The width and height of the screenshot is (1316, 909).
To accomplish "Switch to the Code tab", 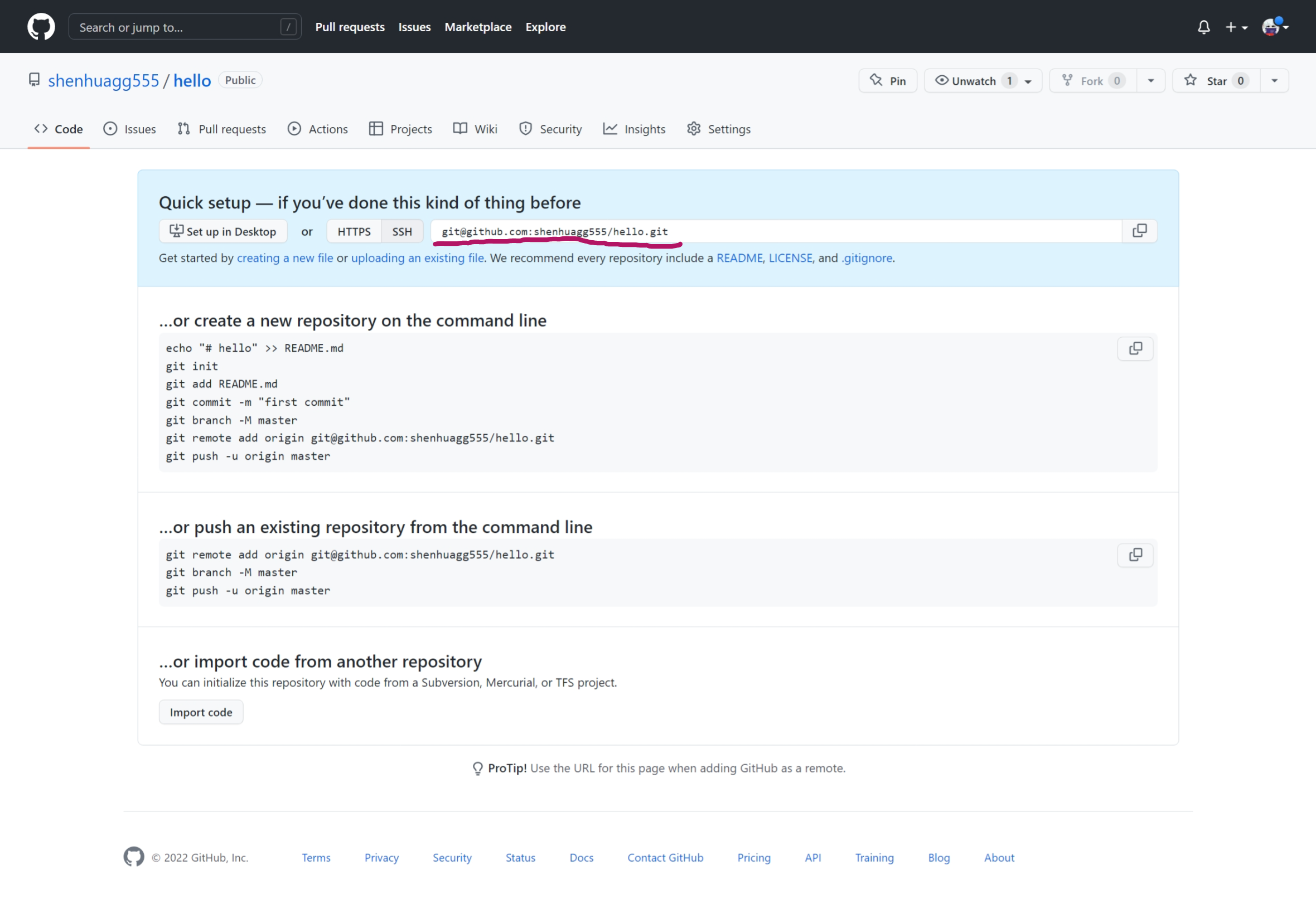I will (59, 129).
